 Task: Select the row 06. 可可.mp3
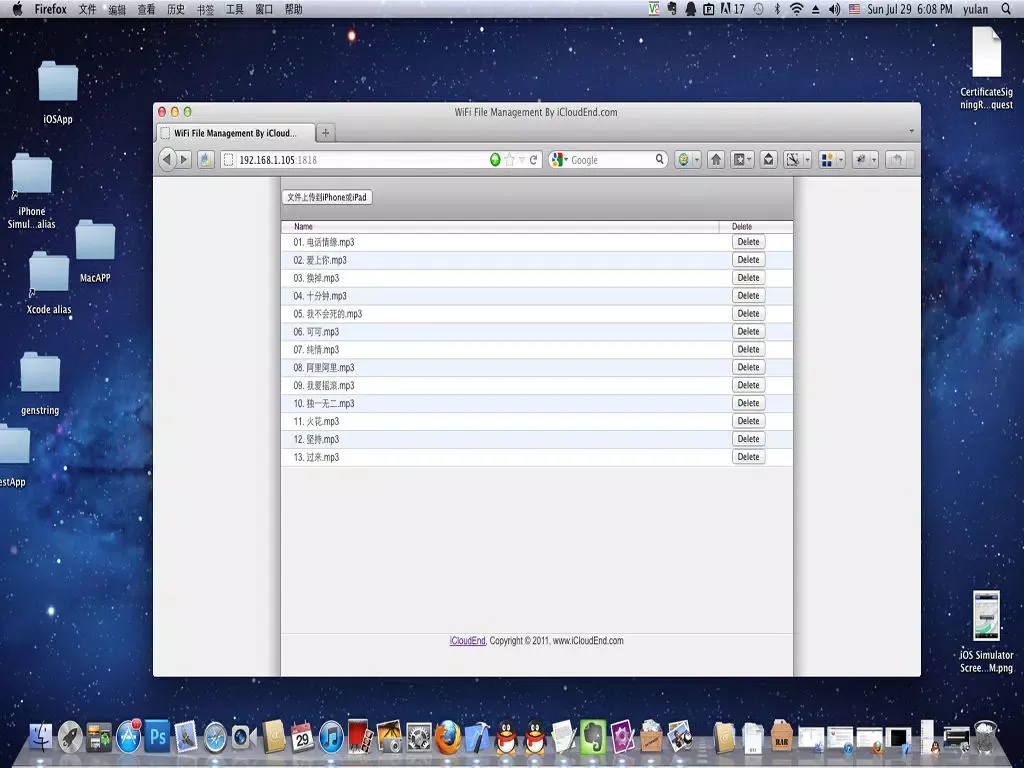(x=537, y=332)
